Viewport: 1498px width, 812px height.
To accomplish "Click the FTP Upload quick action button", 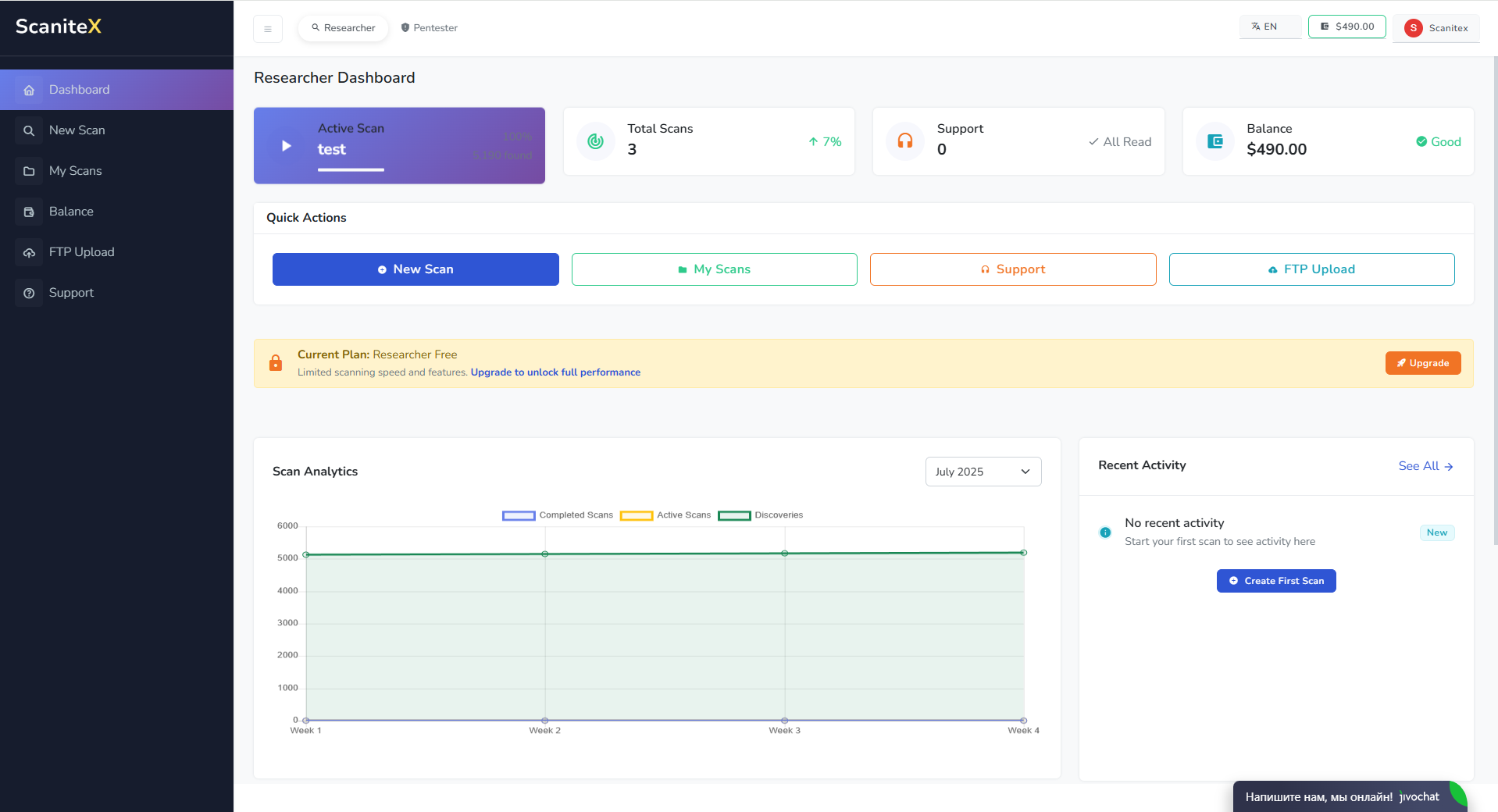I will click(1311, 269).
